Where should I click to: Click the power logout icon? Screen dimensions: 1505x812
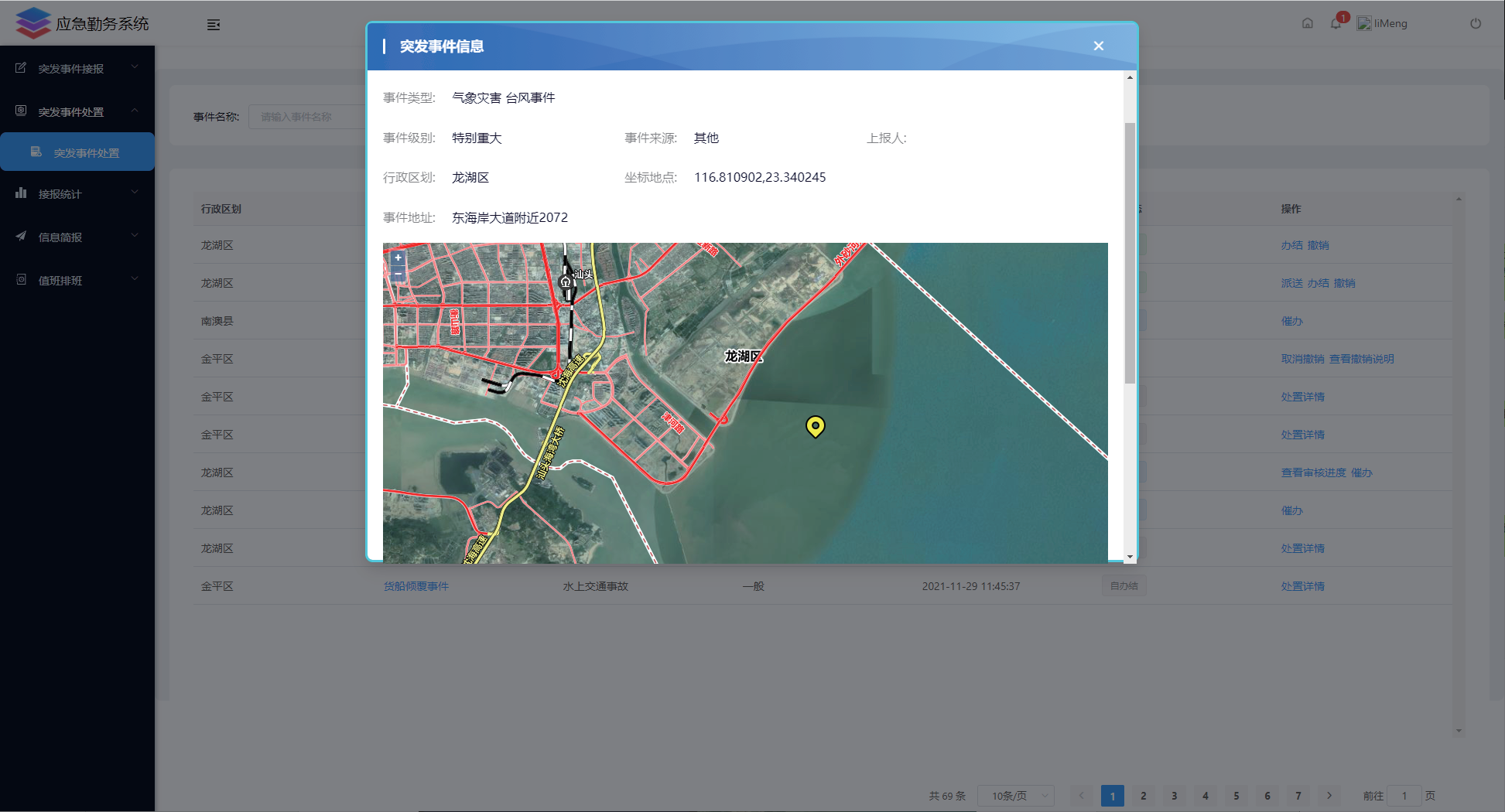(x=1475, y=23)
